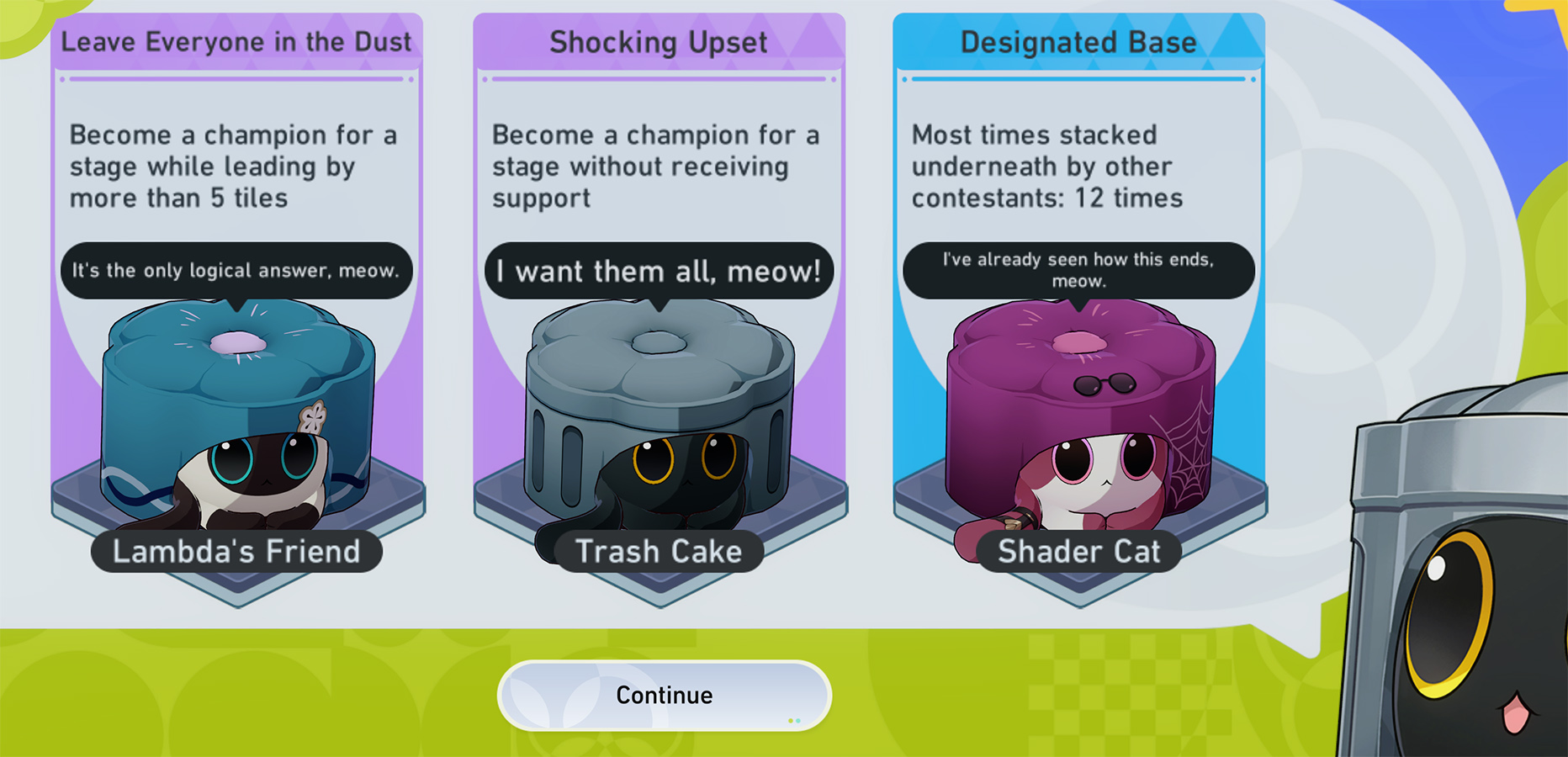Click the "It's the only logical answer" bubble
The height and width of the screenshot is (757, 1568).
coord(236,271)
